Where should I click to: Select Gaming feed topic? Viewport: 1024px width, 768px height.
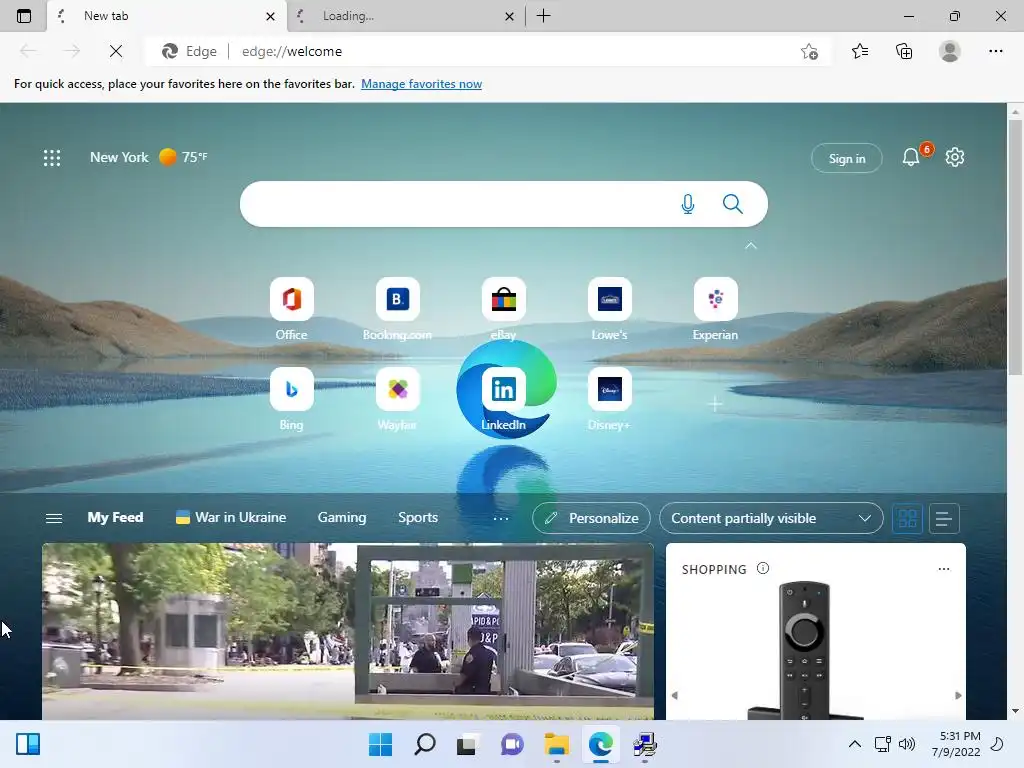[342, 517]
